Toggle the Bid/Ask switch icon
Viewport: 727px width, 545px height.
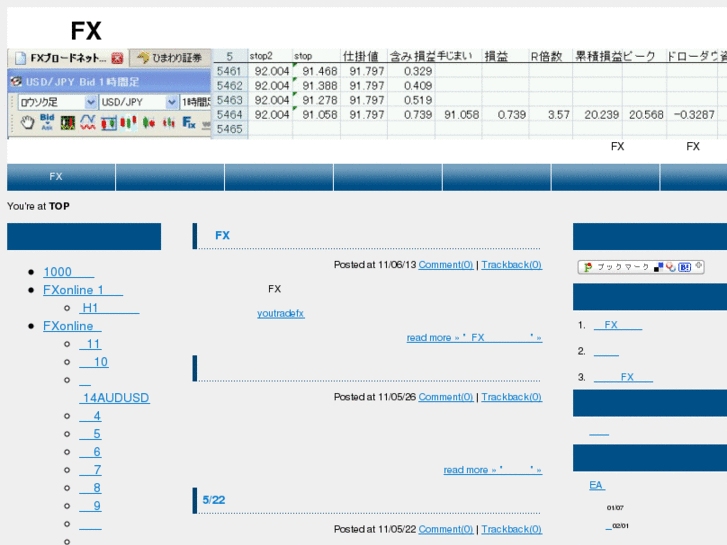47,122
